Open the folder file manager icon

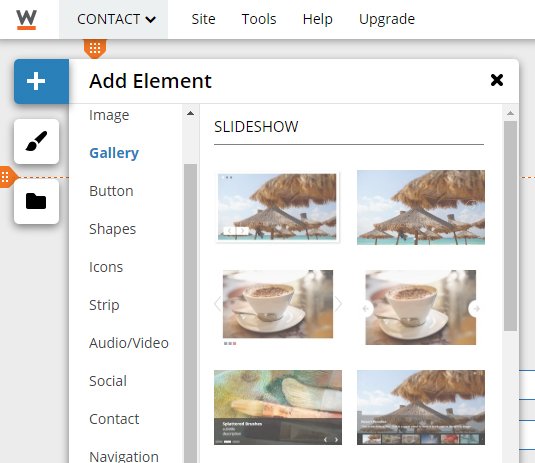click(37, 202)
